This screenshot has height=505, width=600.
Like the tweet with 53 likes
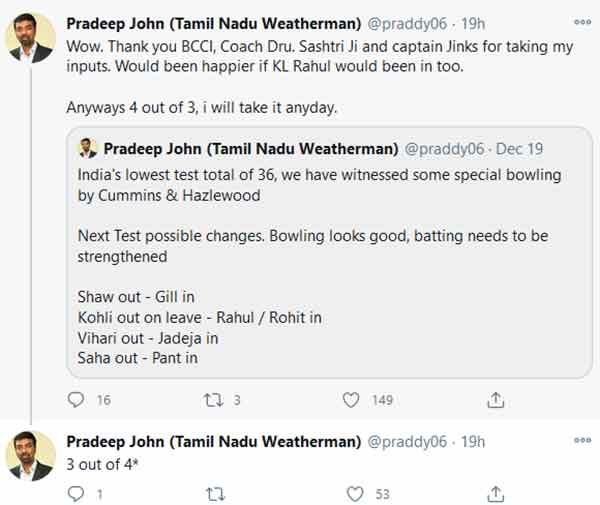[351, 493]
